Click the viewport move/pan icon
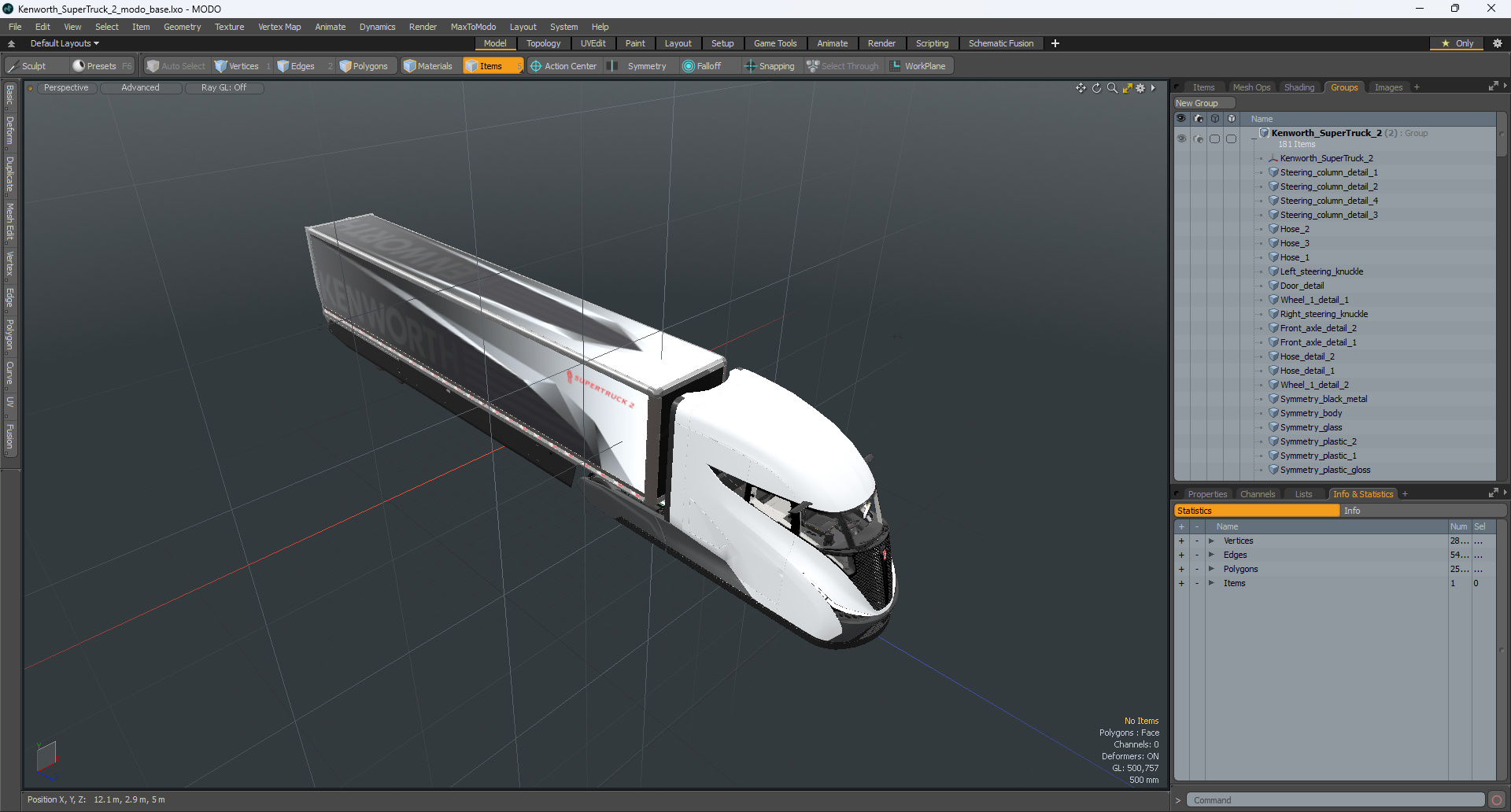Image resolution: width=1511 pixels, height=812 pixels. (1081, 88)
